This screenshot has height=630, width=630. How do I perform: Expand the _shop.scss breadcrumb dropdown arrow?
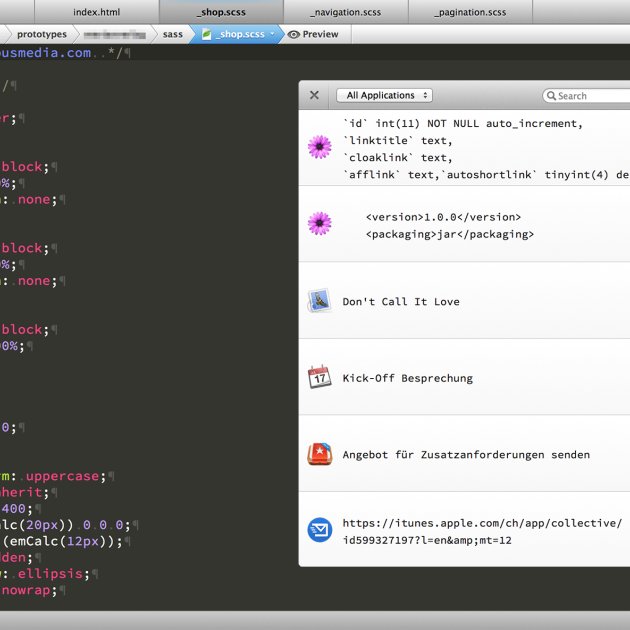click(x=272, y=34)
